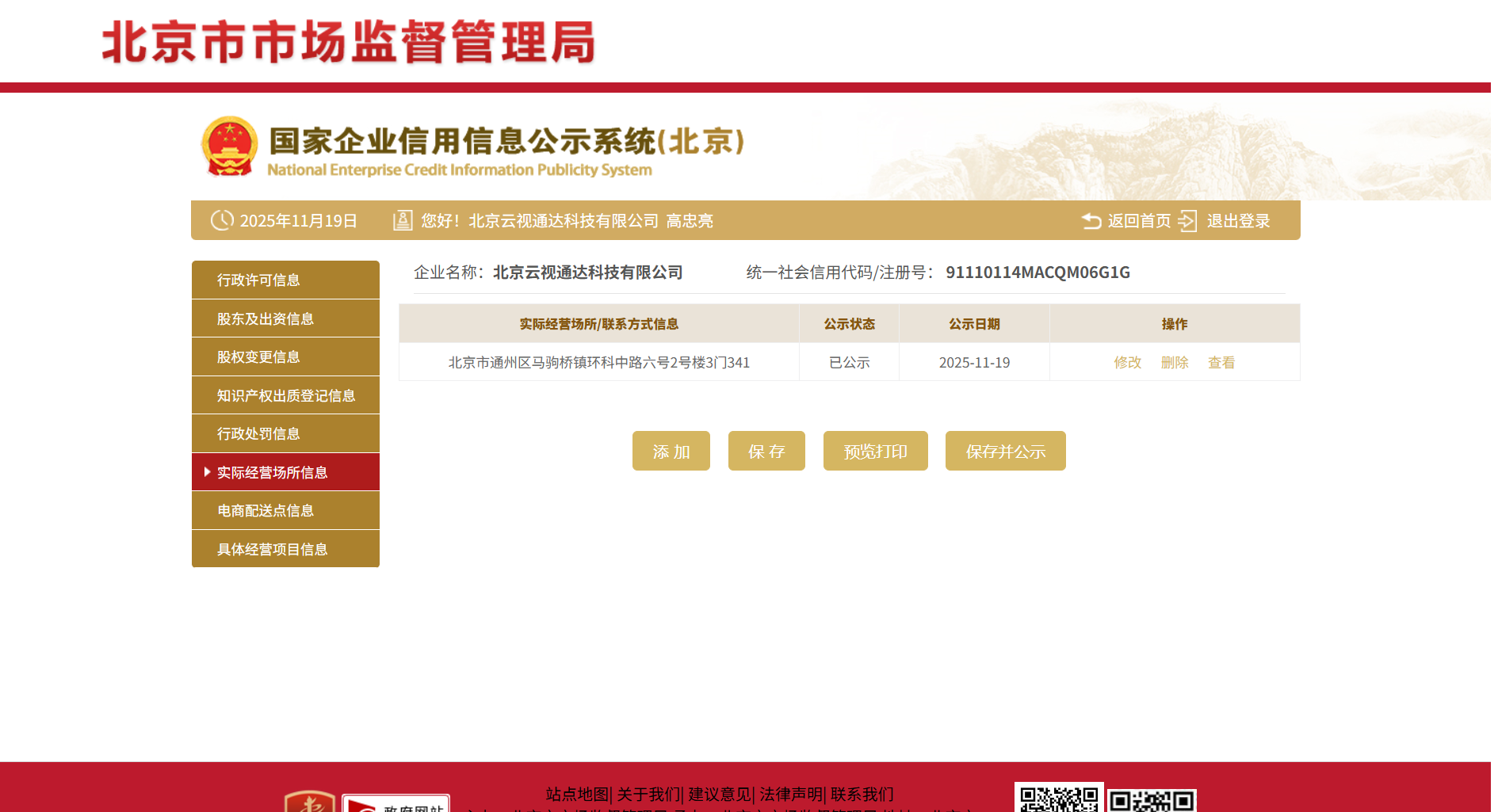Click the company name after 企业名称
1498x812 pixels.
click(588, 273)
